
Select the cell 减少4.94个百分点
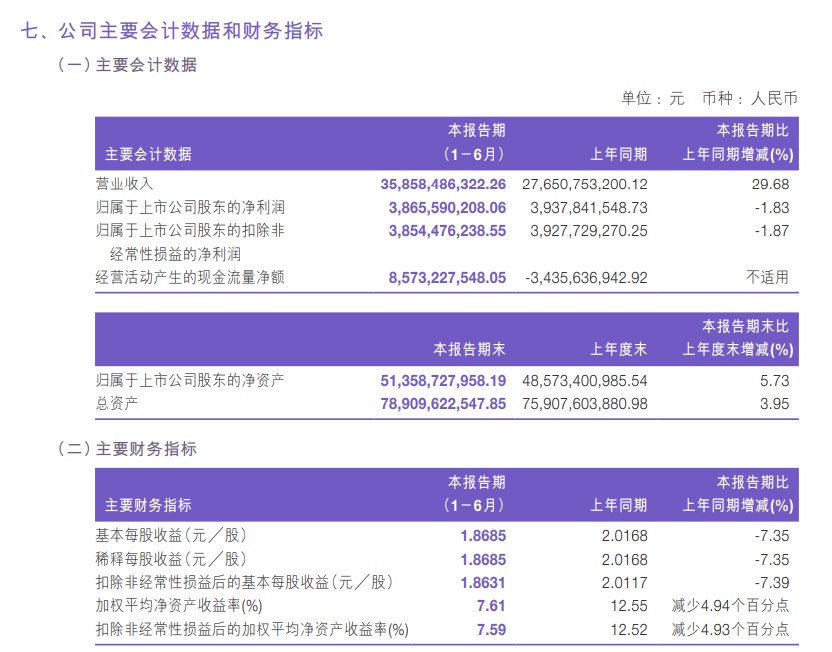pos(730,605)
